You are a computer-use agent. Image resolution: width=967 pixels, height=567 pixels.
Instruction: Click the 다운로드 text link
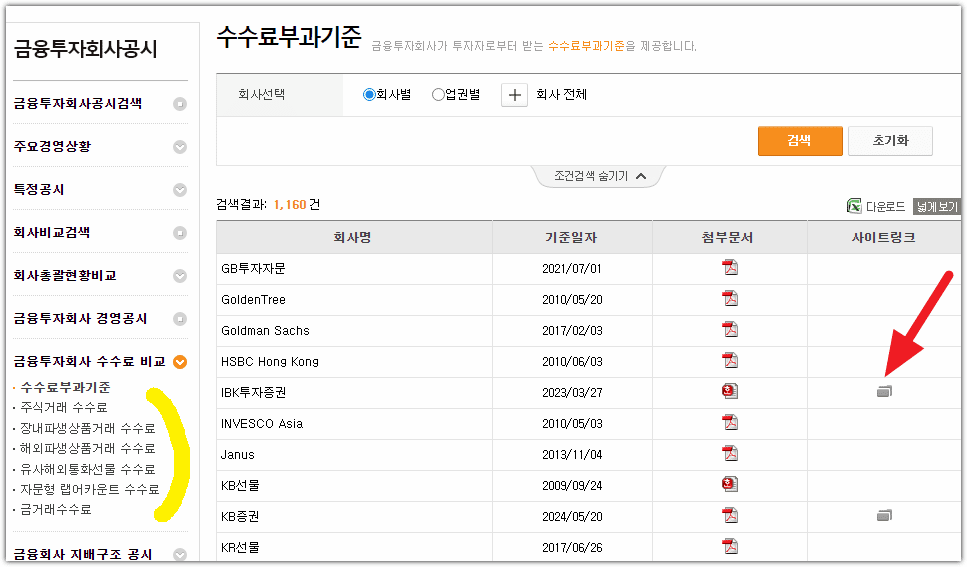click(x=885, y=207)
